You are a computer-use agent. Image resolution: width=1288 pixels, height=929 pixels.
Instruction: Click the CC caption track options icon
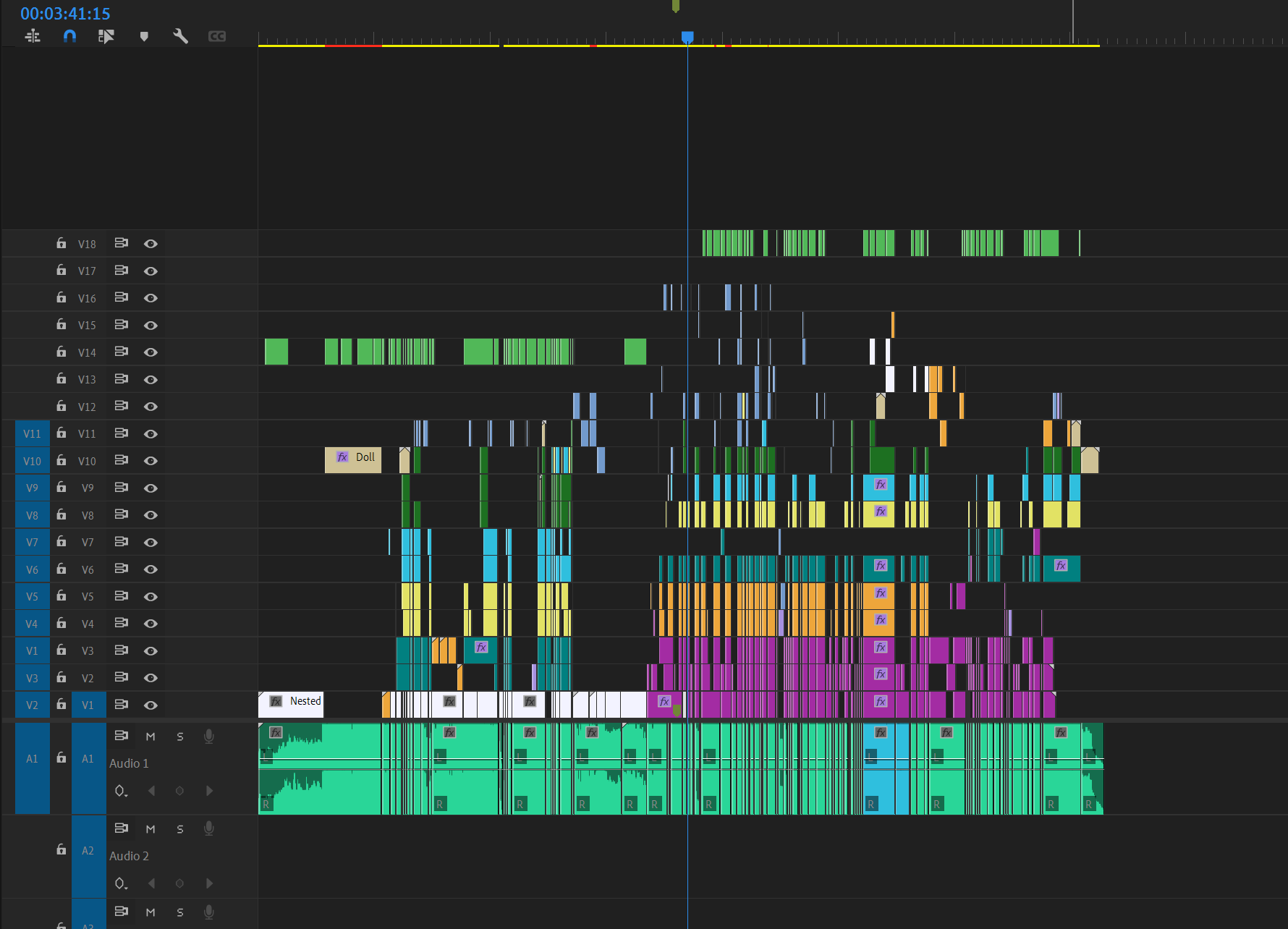217,36
